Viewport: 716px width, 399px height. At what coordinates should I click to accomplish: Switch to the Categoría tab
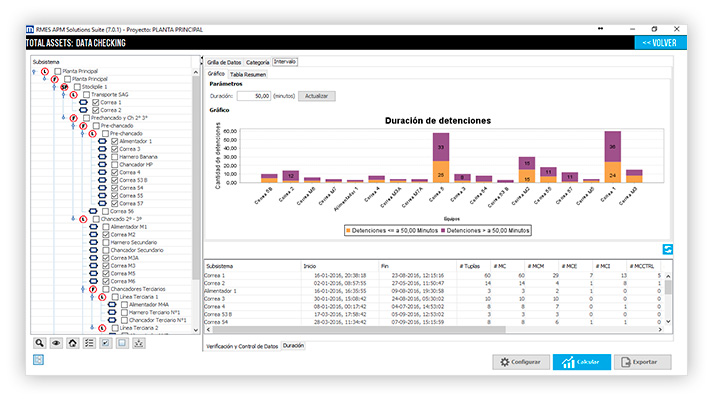[258, 62]
